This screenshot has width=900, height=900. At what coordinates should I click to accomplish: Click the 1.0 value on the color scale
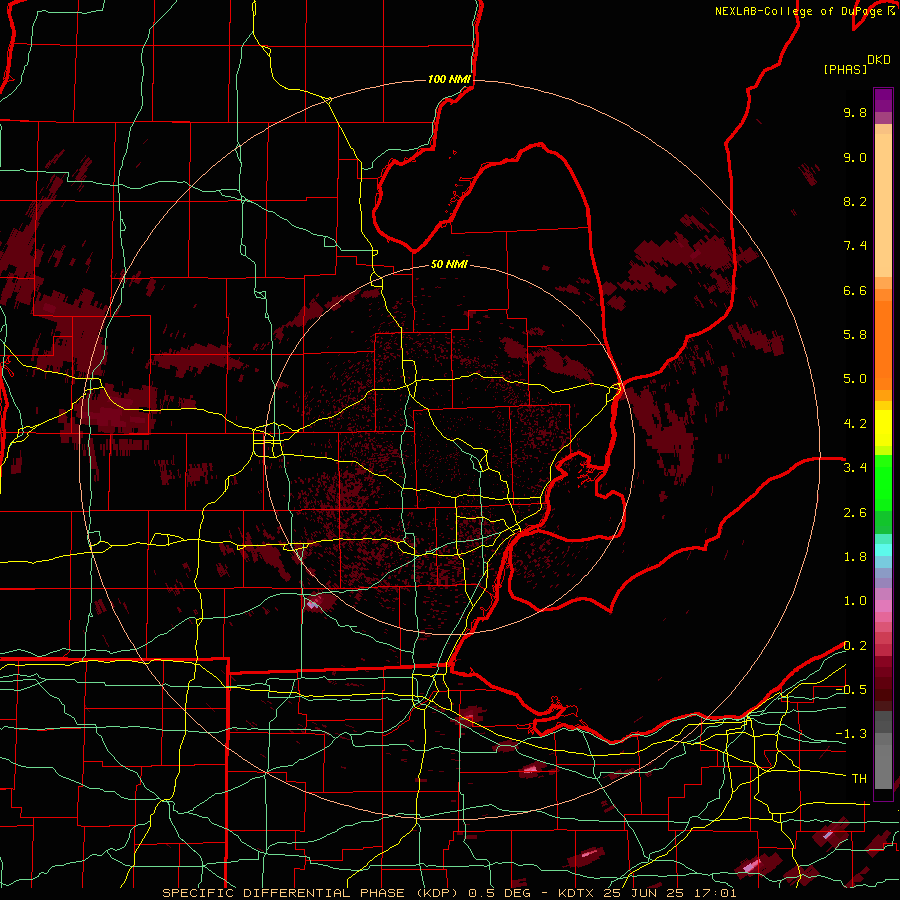point(855,601)
